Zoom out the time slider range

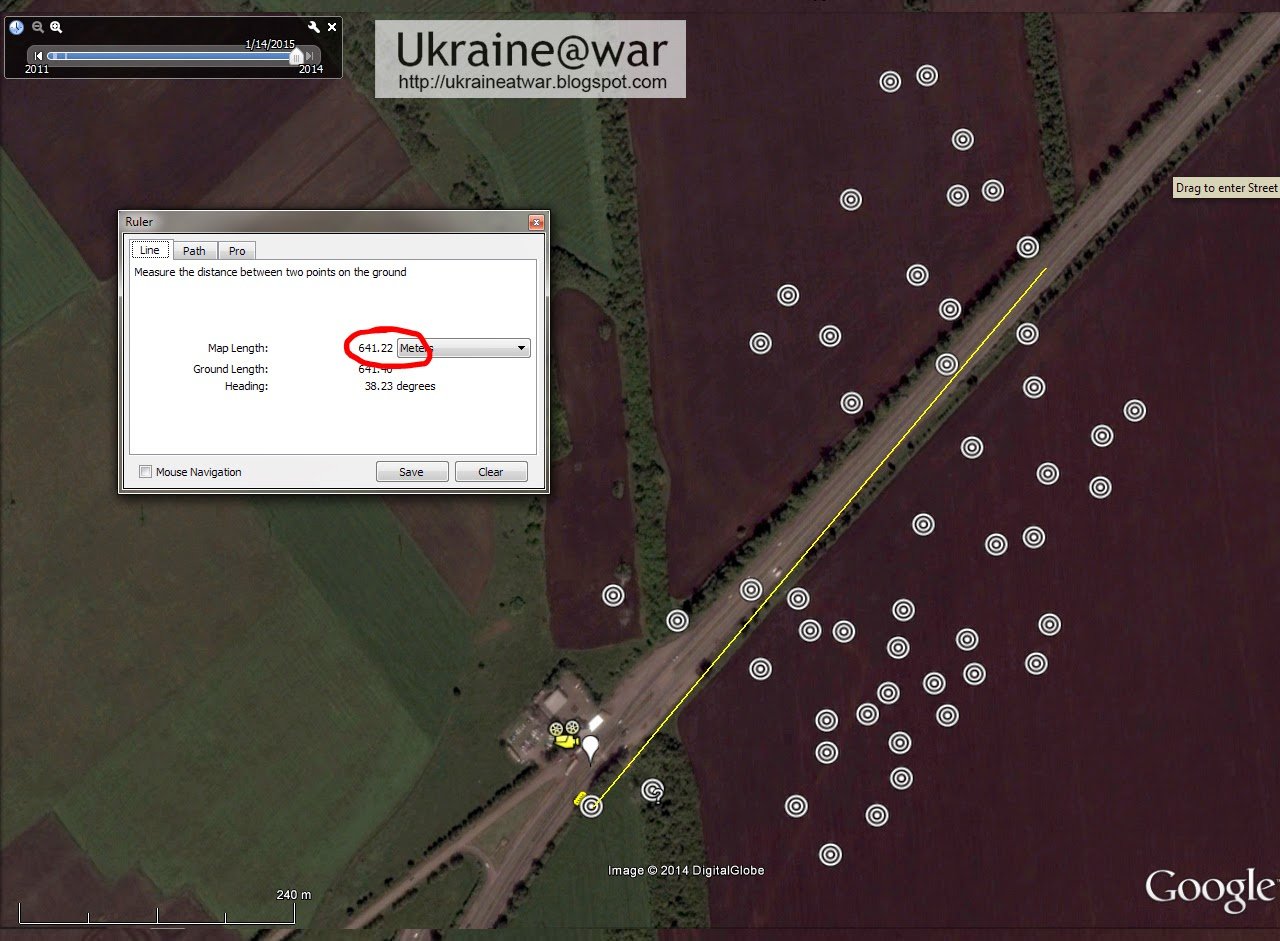pos(38,28)
